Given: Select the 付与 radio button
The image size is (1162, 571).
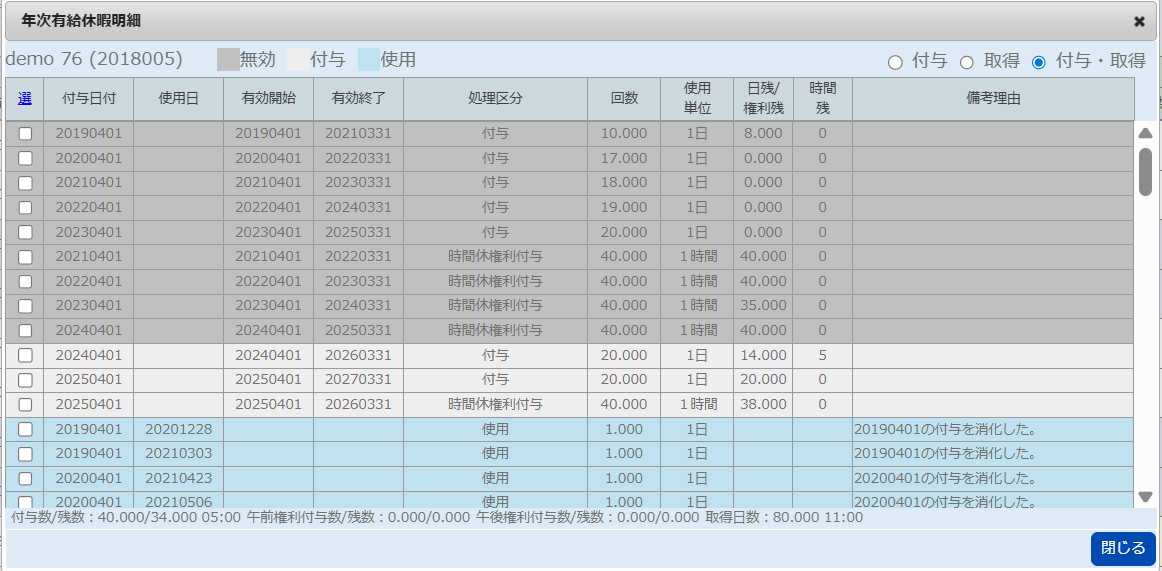Looking at the screenshot, I should pyautogui.click(x=895, y=62).
